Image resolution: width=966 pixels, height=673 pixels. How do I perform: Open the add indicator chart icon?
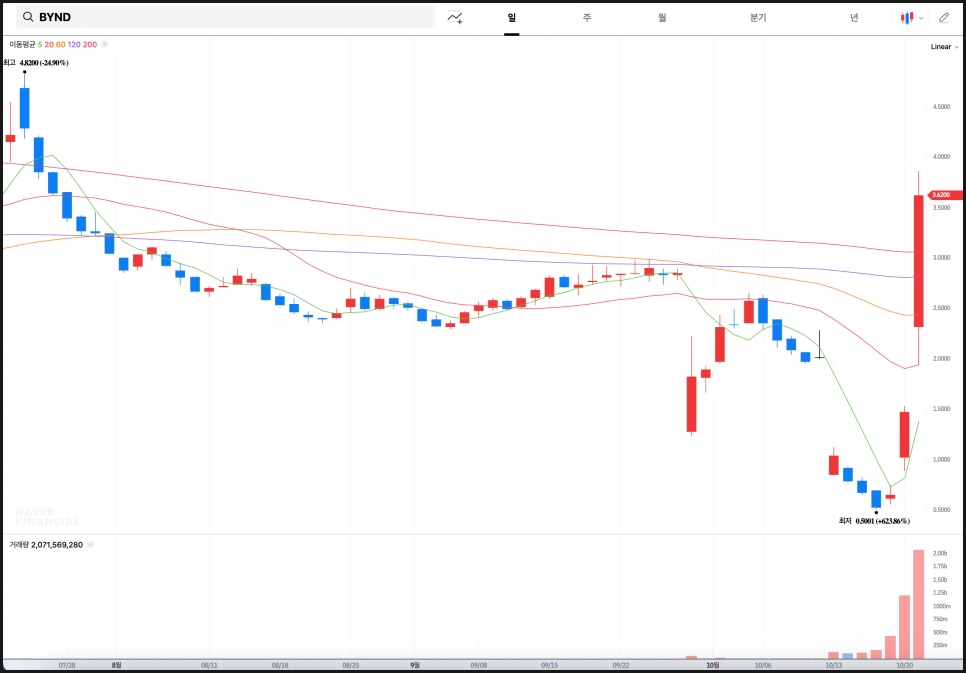click(455, 17)
